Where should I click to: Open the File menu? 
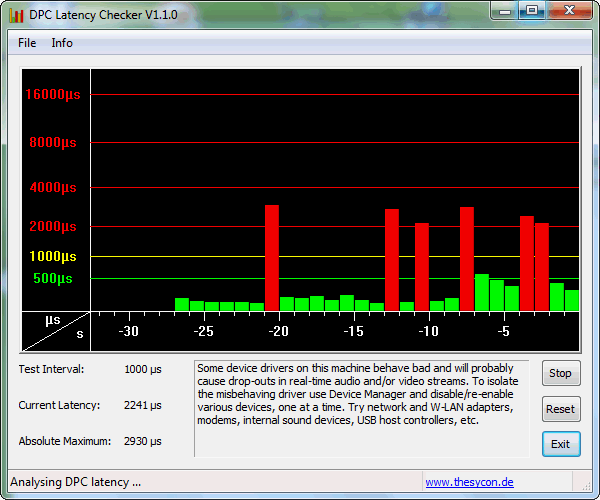coord(27,43)
